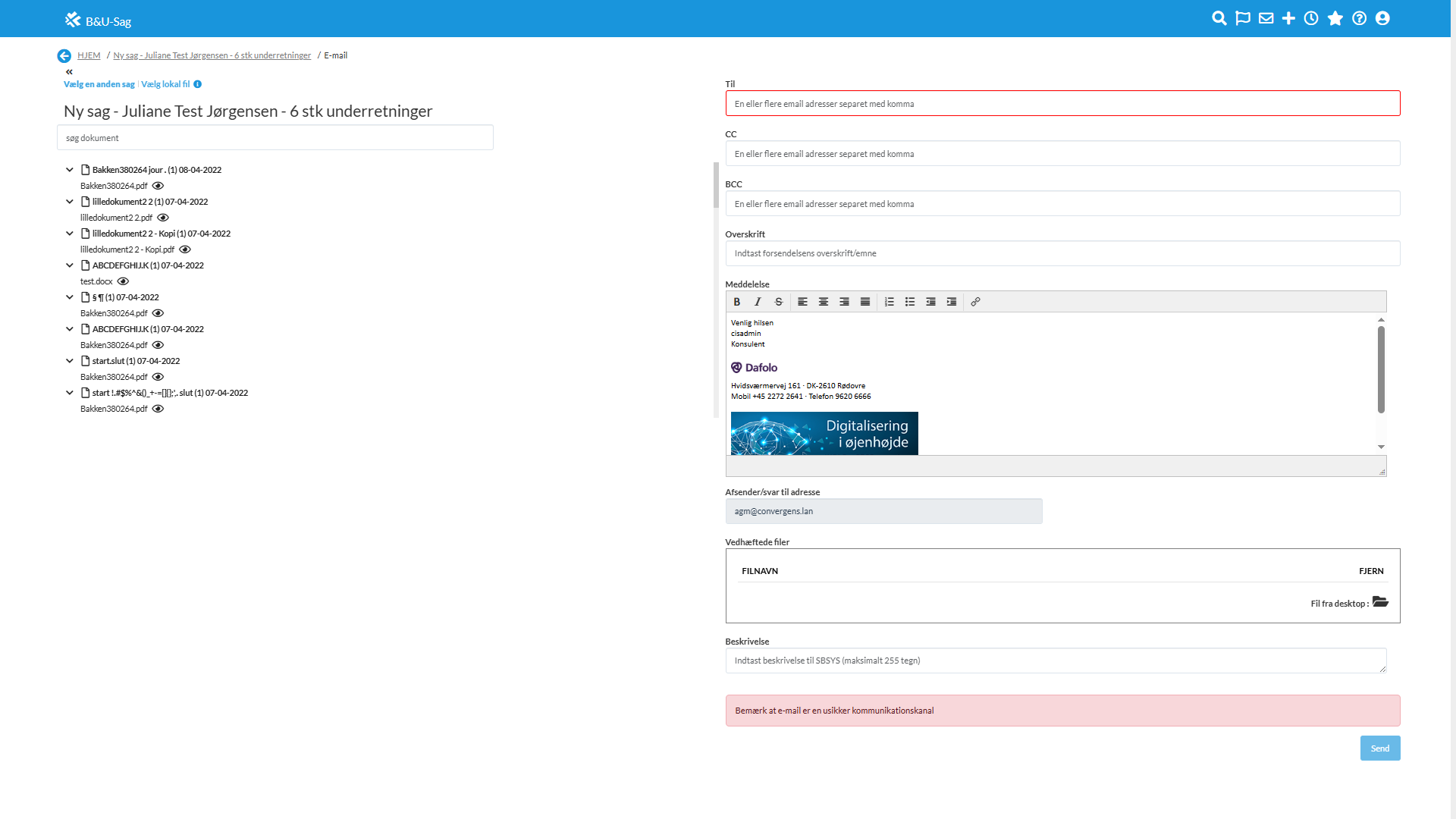1456x819 pixels.
Task: Open favorites star icon
Action: point(1335,18)
